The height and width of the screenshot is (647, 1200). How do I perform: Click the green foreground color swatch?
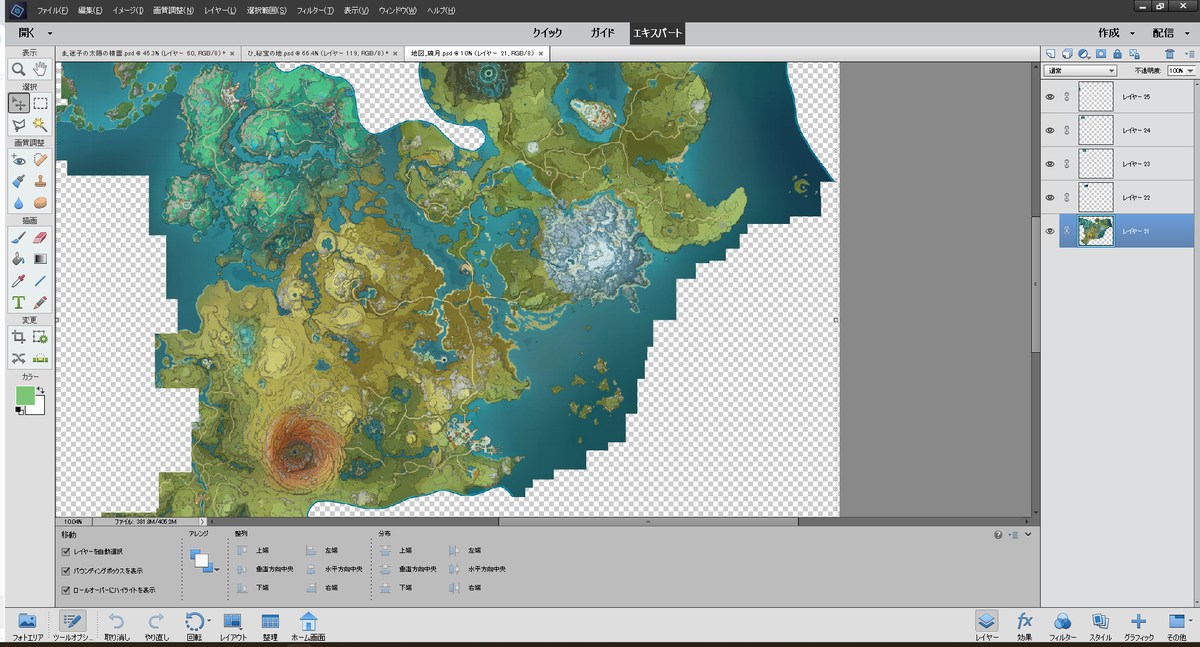pyautogui.click(x=25, y=396)
